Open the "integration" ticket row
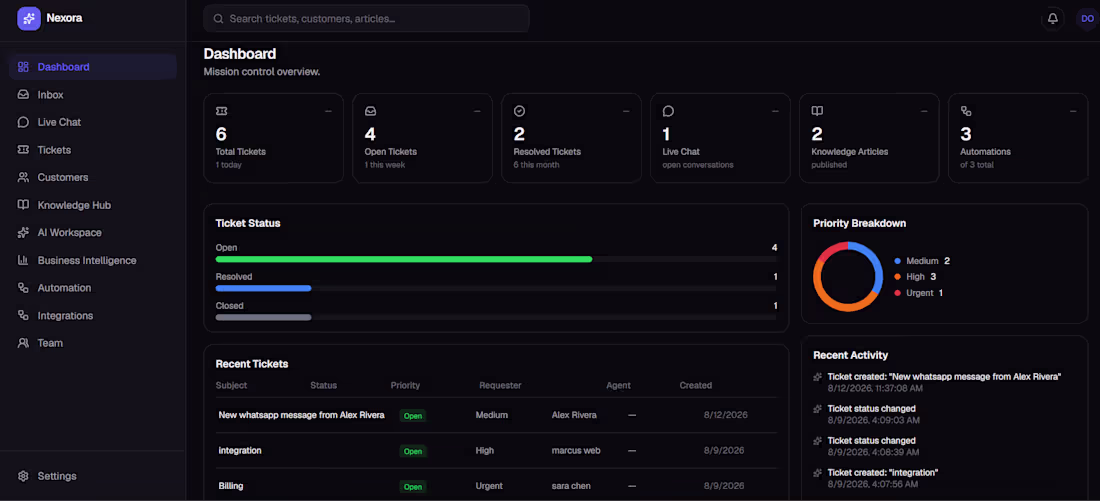This screenshot has width=1100, height=501. click(x=496, y=450)
